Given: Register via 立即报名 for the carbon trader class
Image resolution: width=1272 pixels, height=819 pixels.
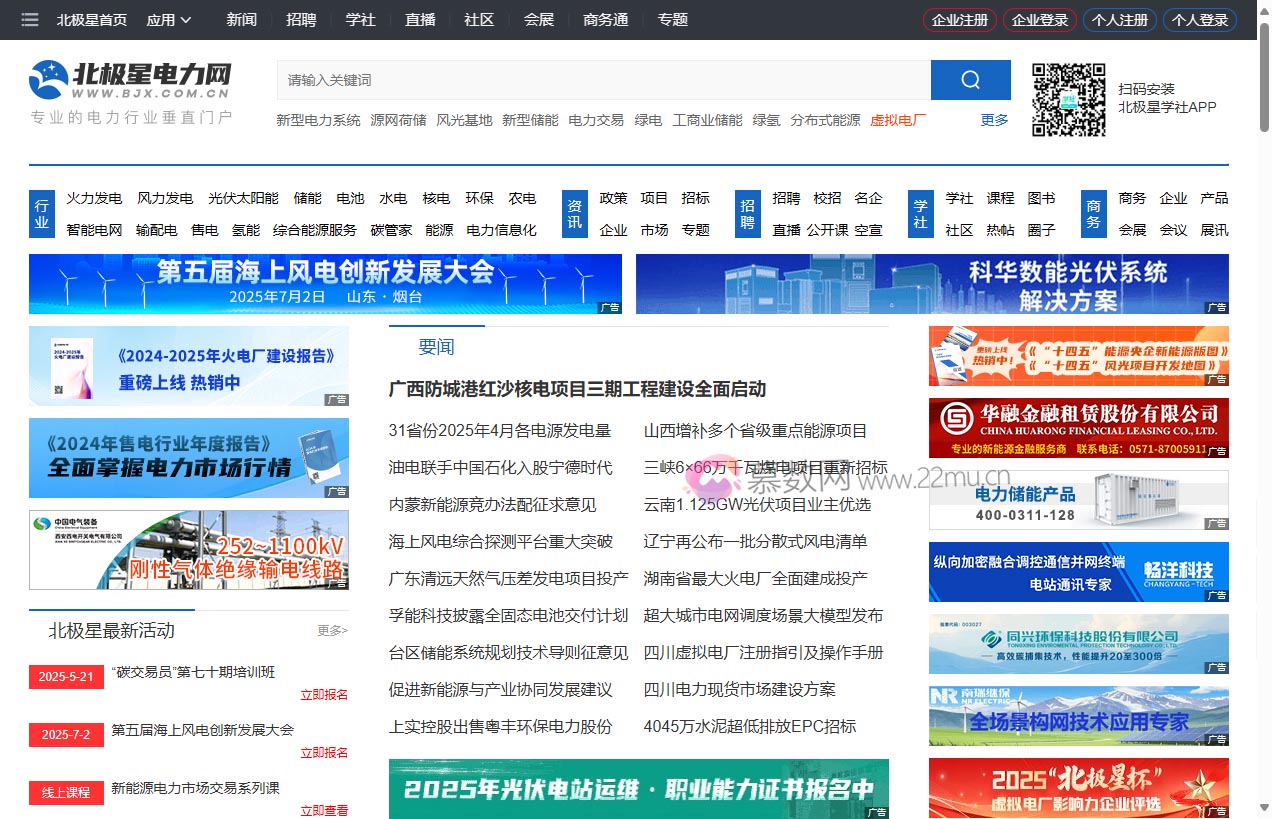Looking at the screenshot, I should [323, 694].
